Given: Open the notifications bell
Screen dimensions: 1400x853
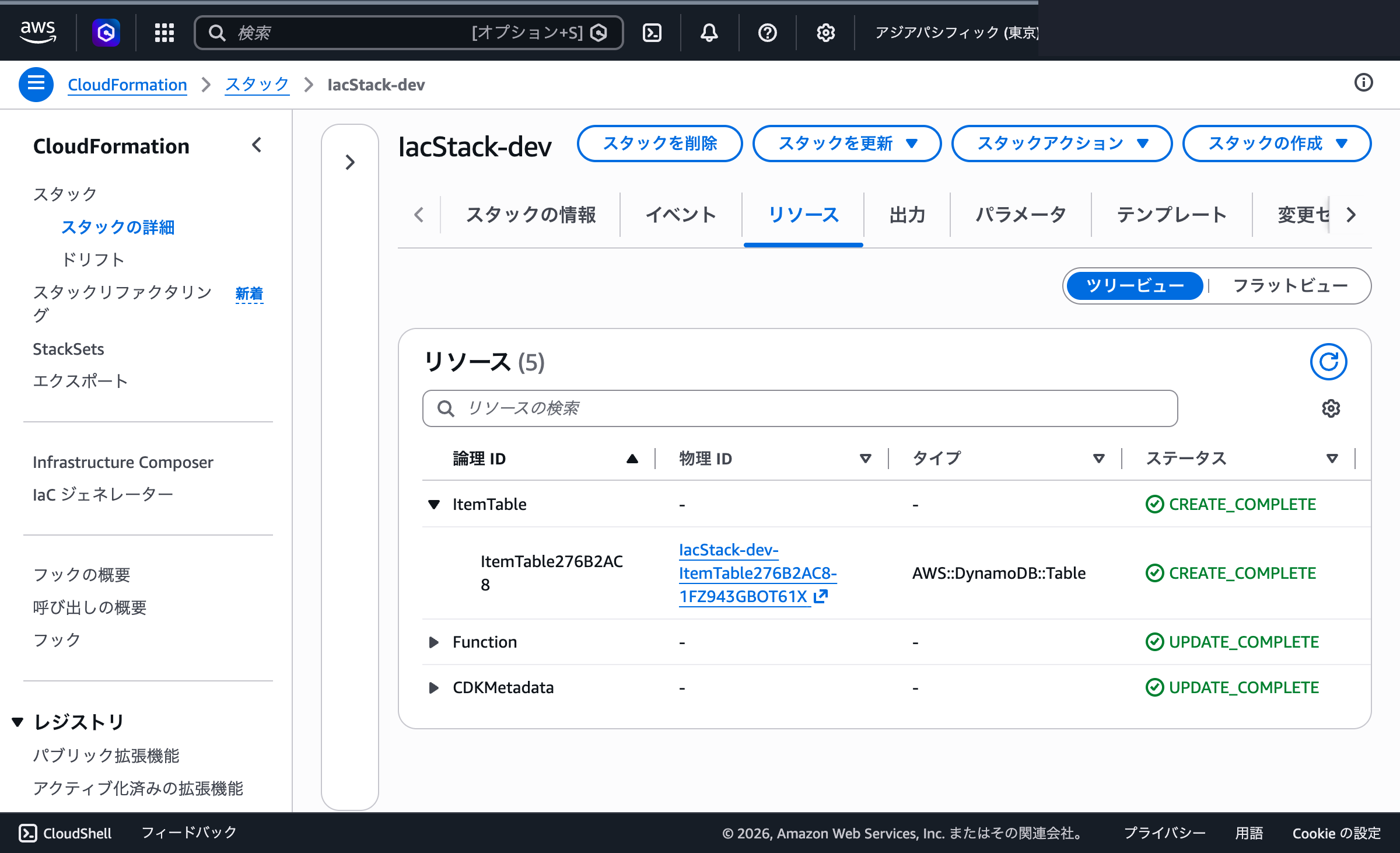Looking at the screenshot, I should 709,33.
